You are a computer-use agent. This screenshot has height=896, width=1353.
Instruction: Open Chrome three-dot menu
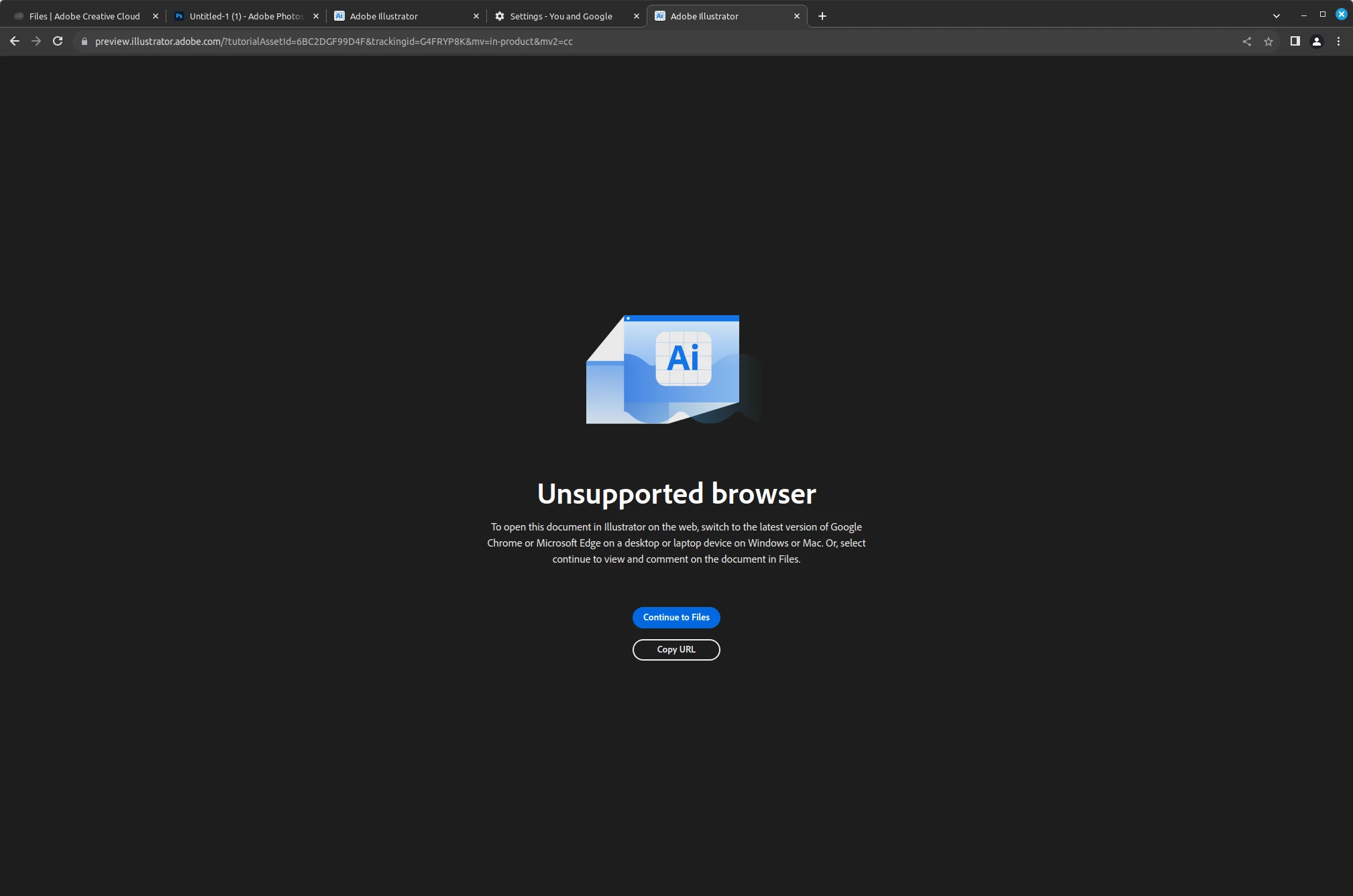(x=1338, y=42)
